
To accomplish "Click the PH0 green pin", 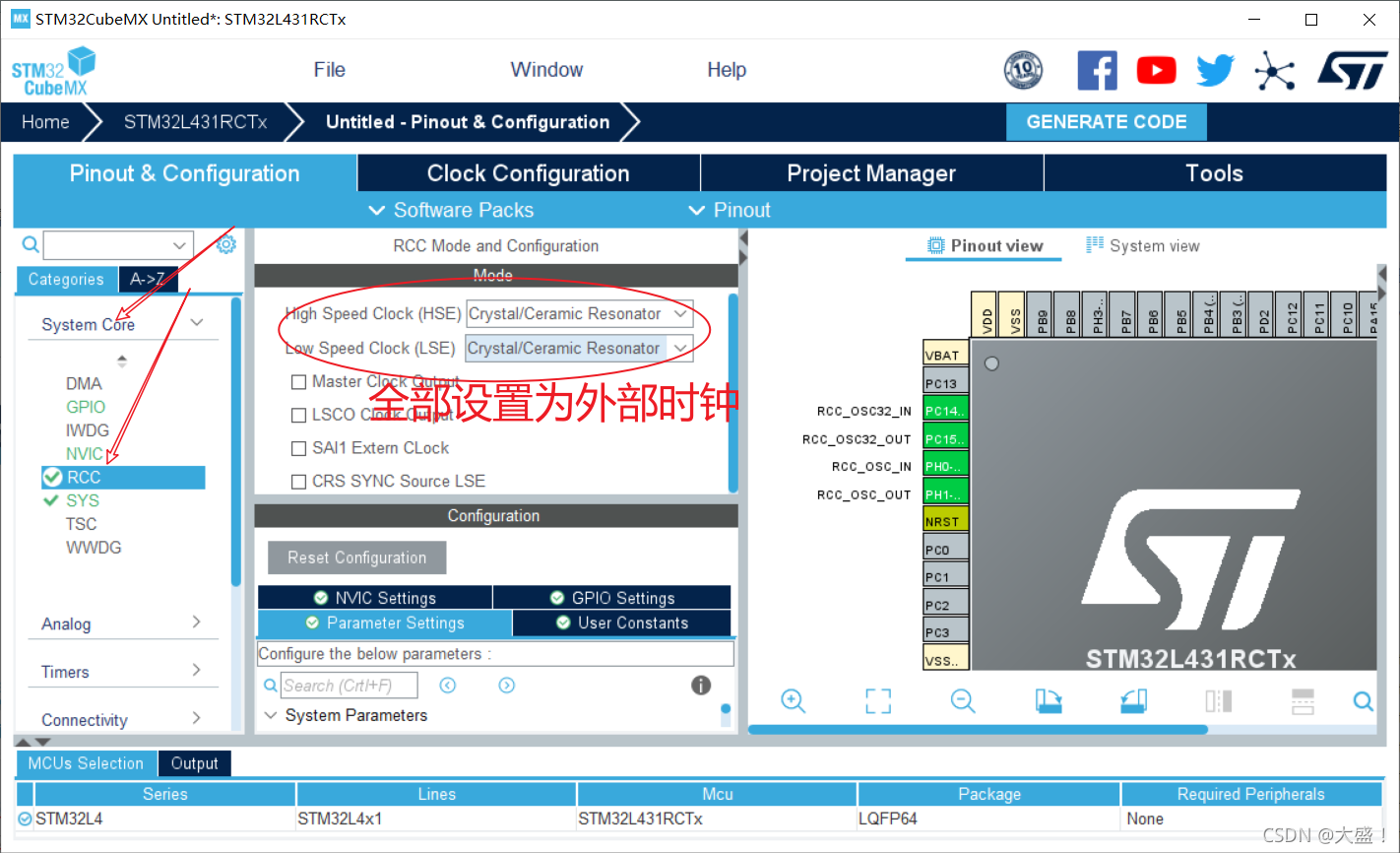I will (946, 466).
